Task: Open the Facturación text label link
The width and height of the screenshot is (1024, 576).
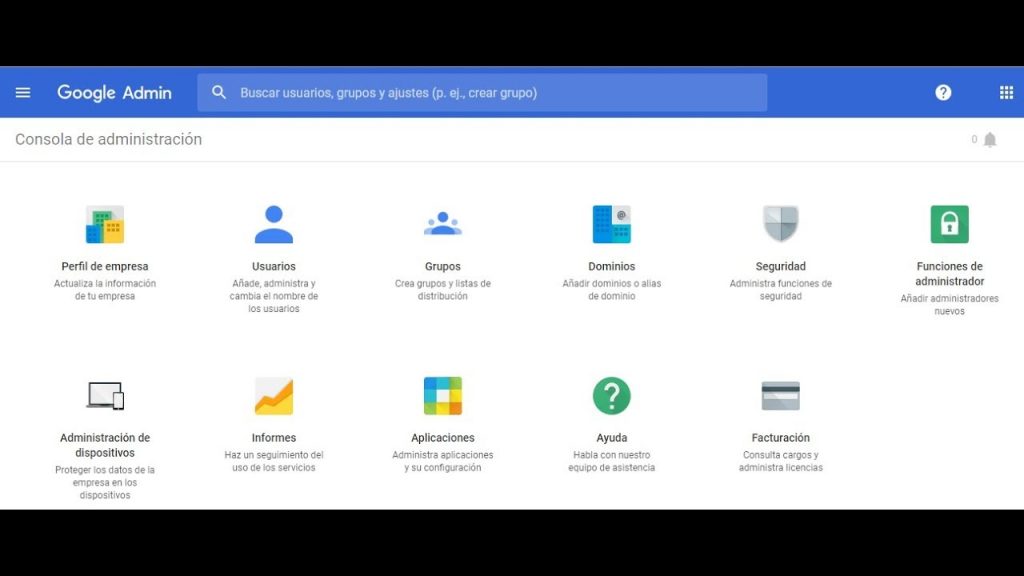Action: click(x=780, y=438)
